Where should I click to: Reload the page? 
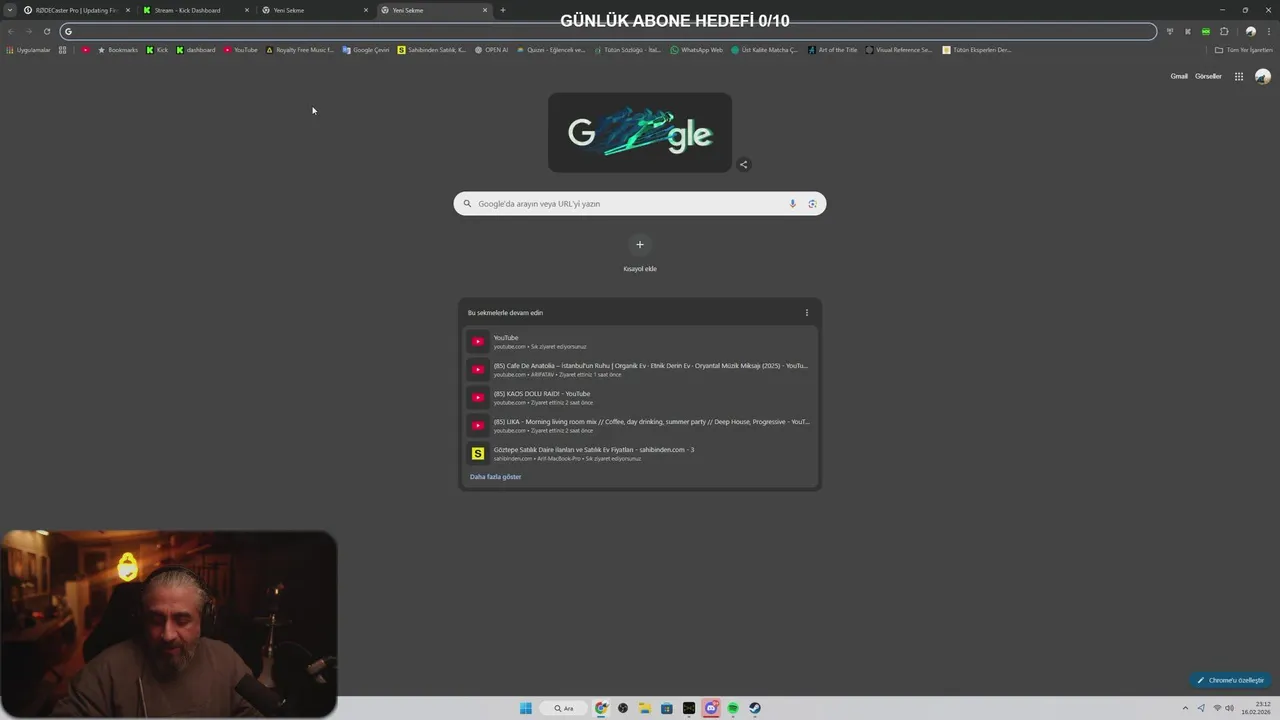point(46,31)
